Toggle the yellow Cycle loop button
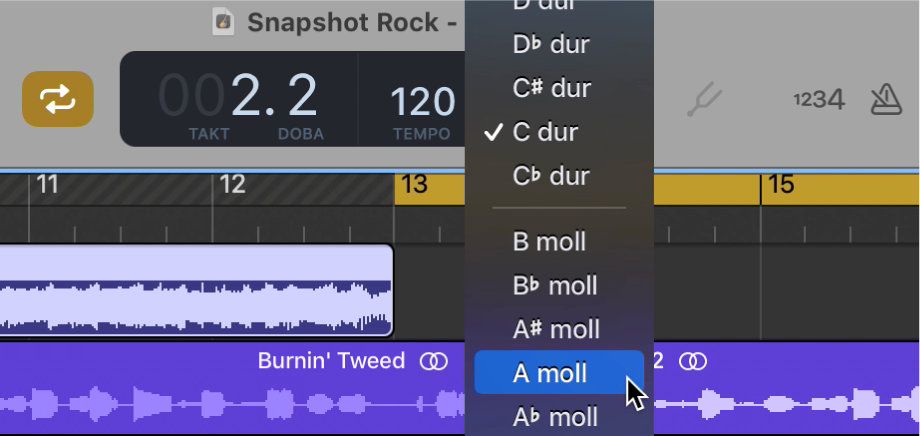Viewport: 920px width, 436px height. [x=58, y=99]
